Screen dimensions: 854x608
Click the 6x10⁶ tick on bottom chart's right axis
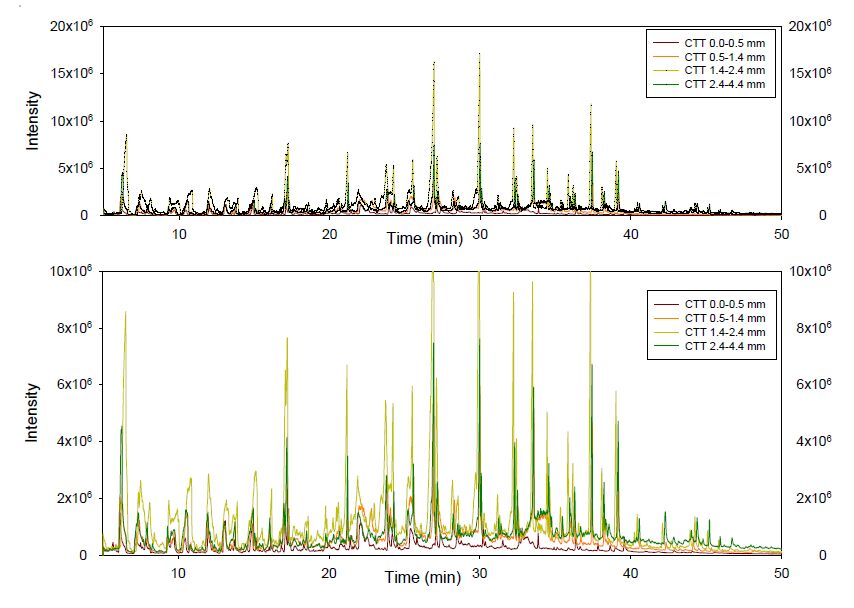point(808,384)
